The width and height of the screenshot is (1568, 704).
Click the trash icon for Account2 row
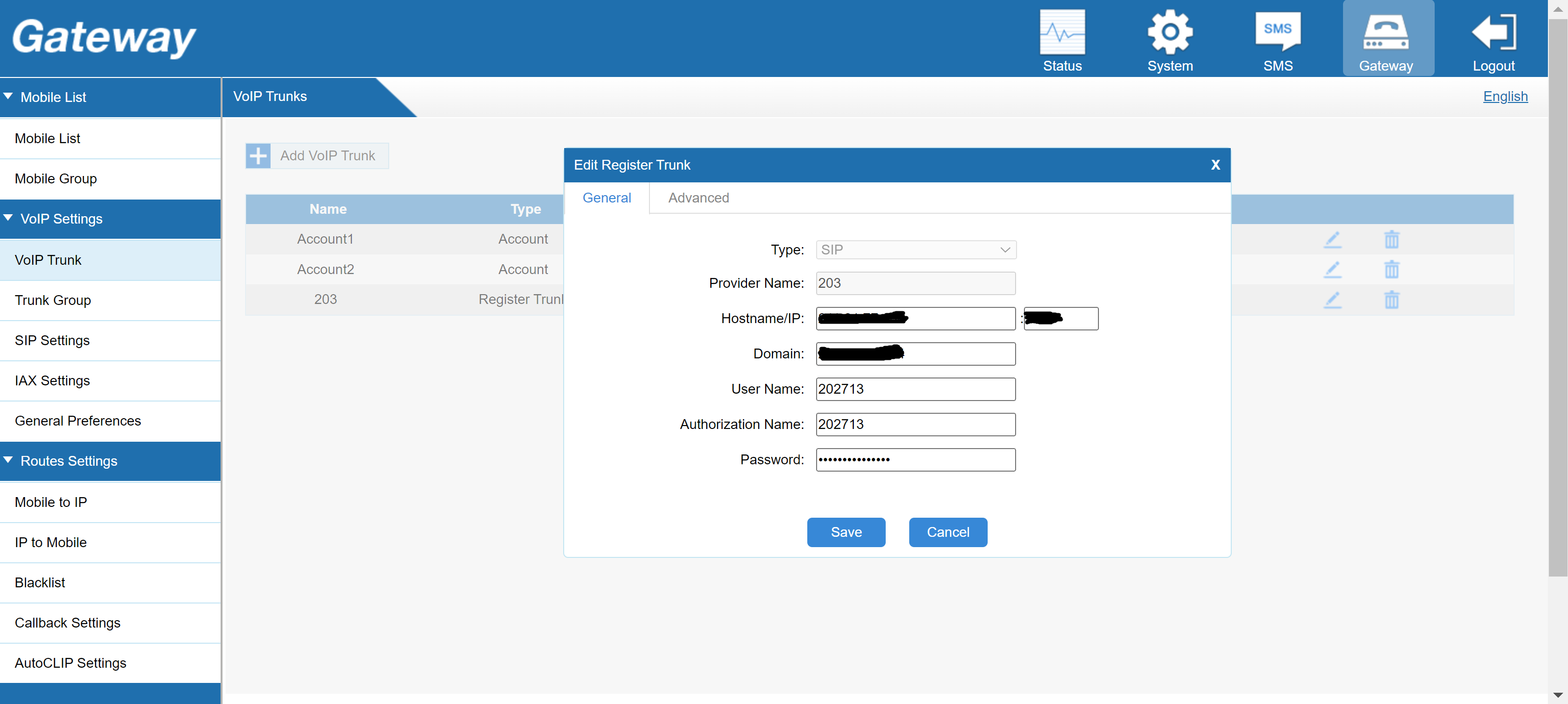point(1392,269)
